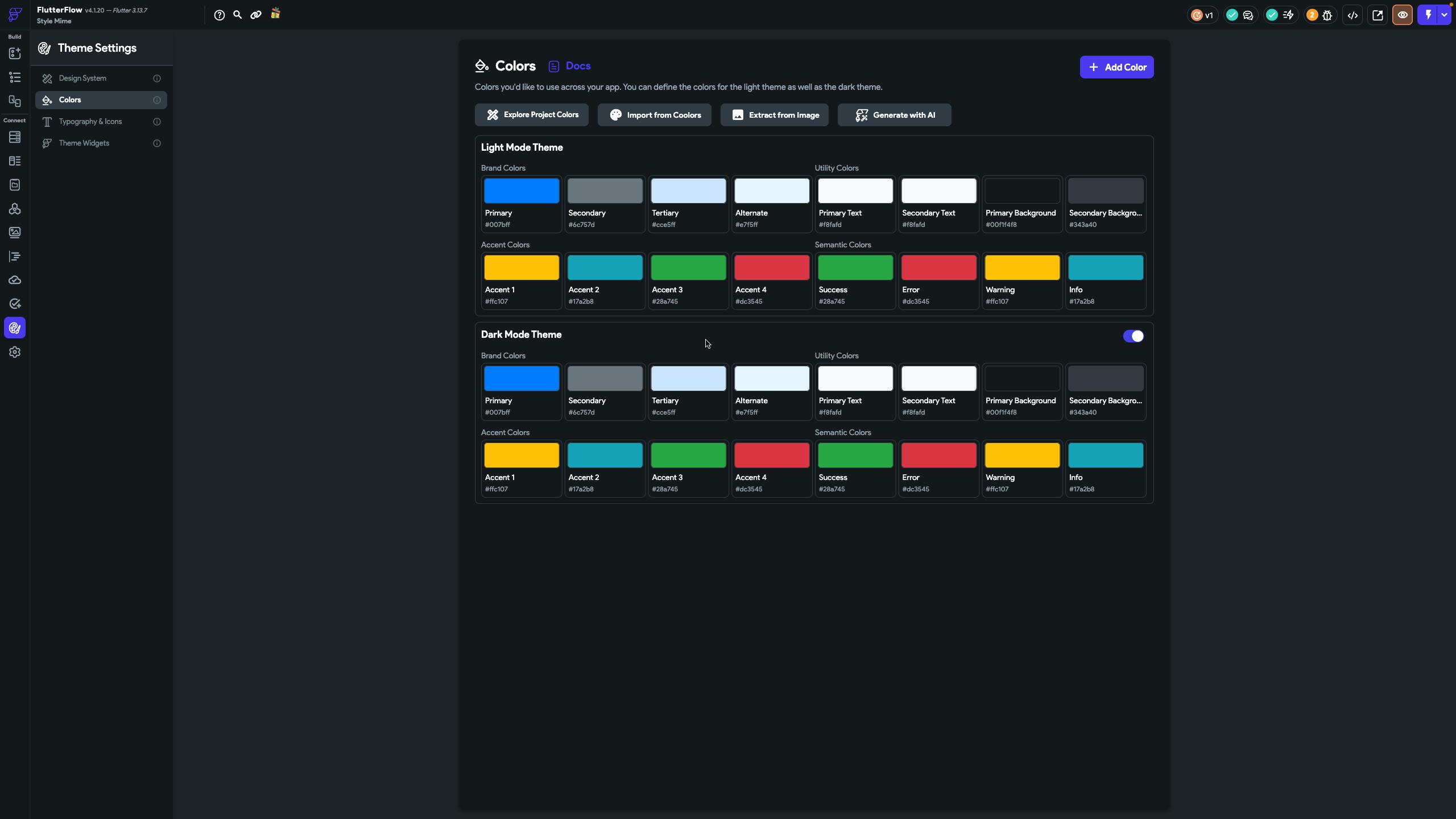The image size is (1456, 819).
Task: Open the media assets sidebar icon
Action: pos(15,233)
